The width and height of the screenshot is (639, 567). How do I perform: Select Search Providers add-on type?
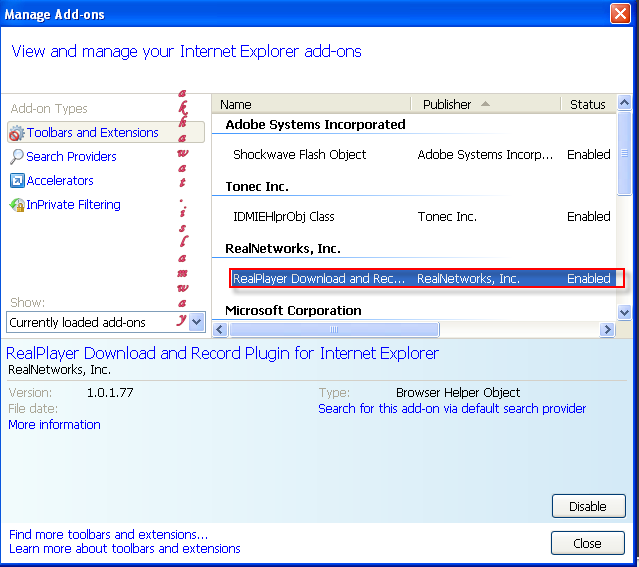(71, 157)
